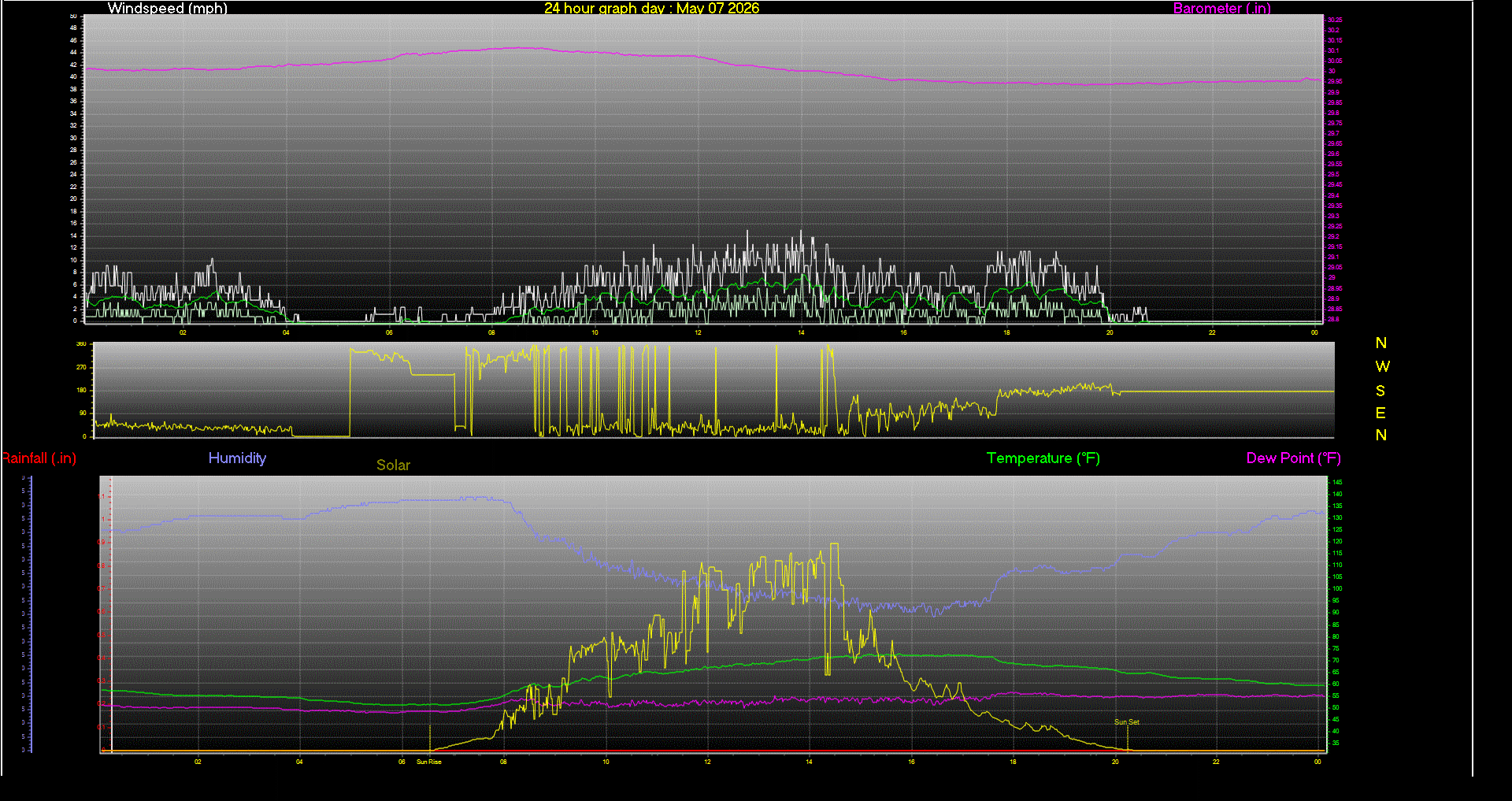1512x801 pixels.
Task: Click the 'Rainfall (.in)' legend label
Action: [x=39, y=458]
